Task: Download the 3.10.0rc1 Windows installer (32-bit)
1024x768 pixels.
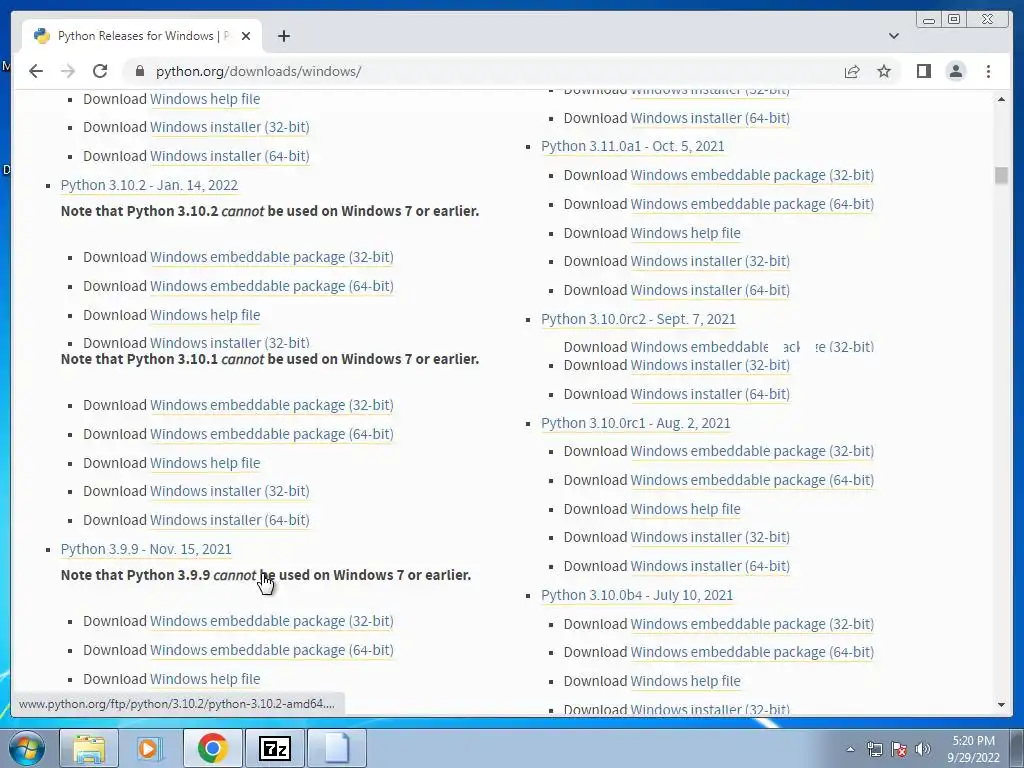Action: pyautogui.click(x=710, y=537)
